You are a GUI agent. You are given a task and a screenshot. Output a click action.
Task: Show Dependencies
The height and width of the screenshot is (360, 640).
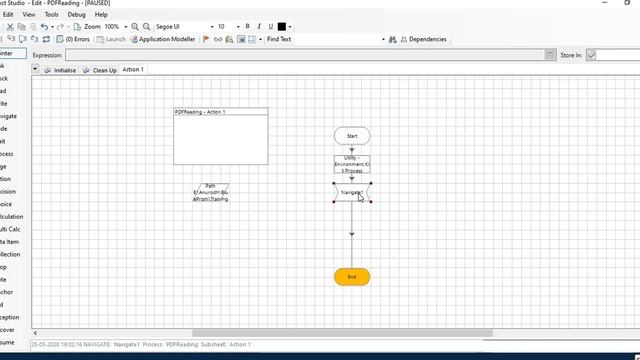[424, 39]
